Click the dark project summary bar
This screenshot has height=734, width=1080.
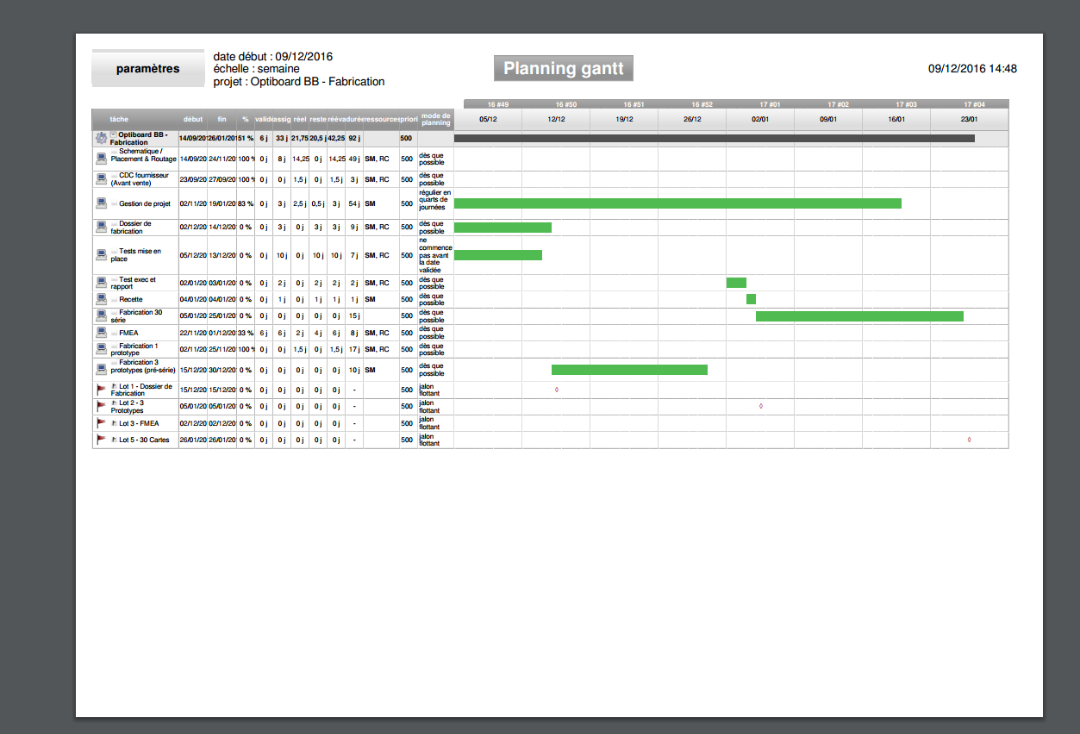point(714,138)
